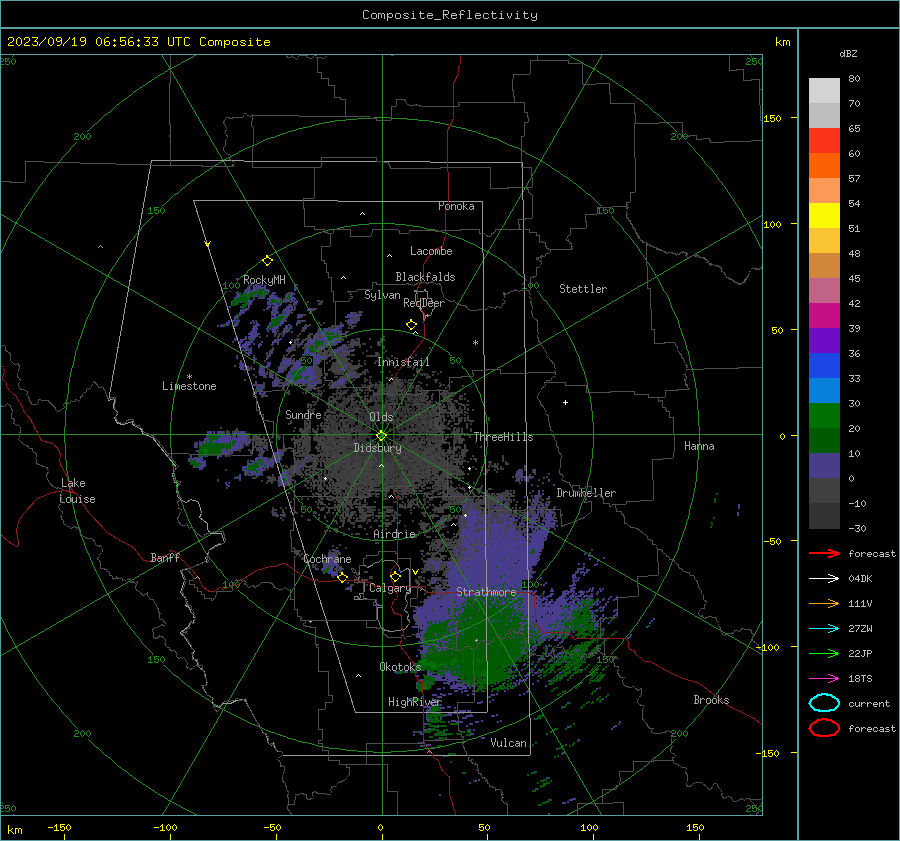Click the Okotoks map label
The height and width of the screenshot is (841, 900).
tap(400, 667)
